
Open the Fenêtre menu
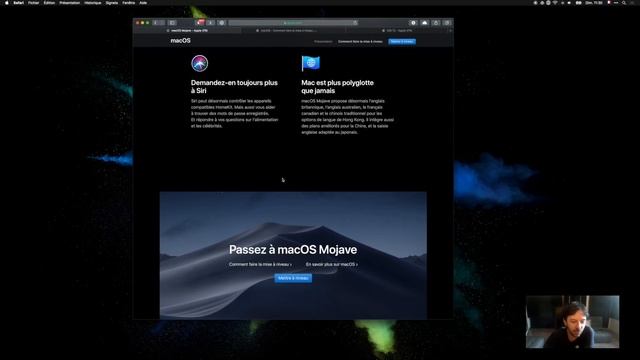pyautogui.click(x=129, y=3)
